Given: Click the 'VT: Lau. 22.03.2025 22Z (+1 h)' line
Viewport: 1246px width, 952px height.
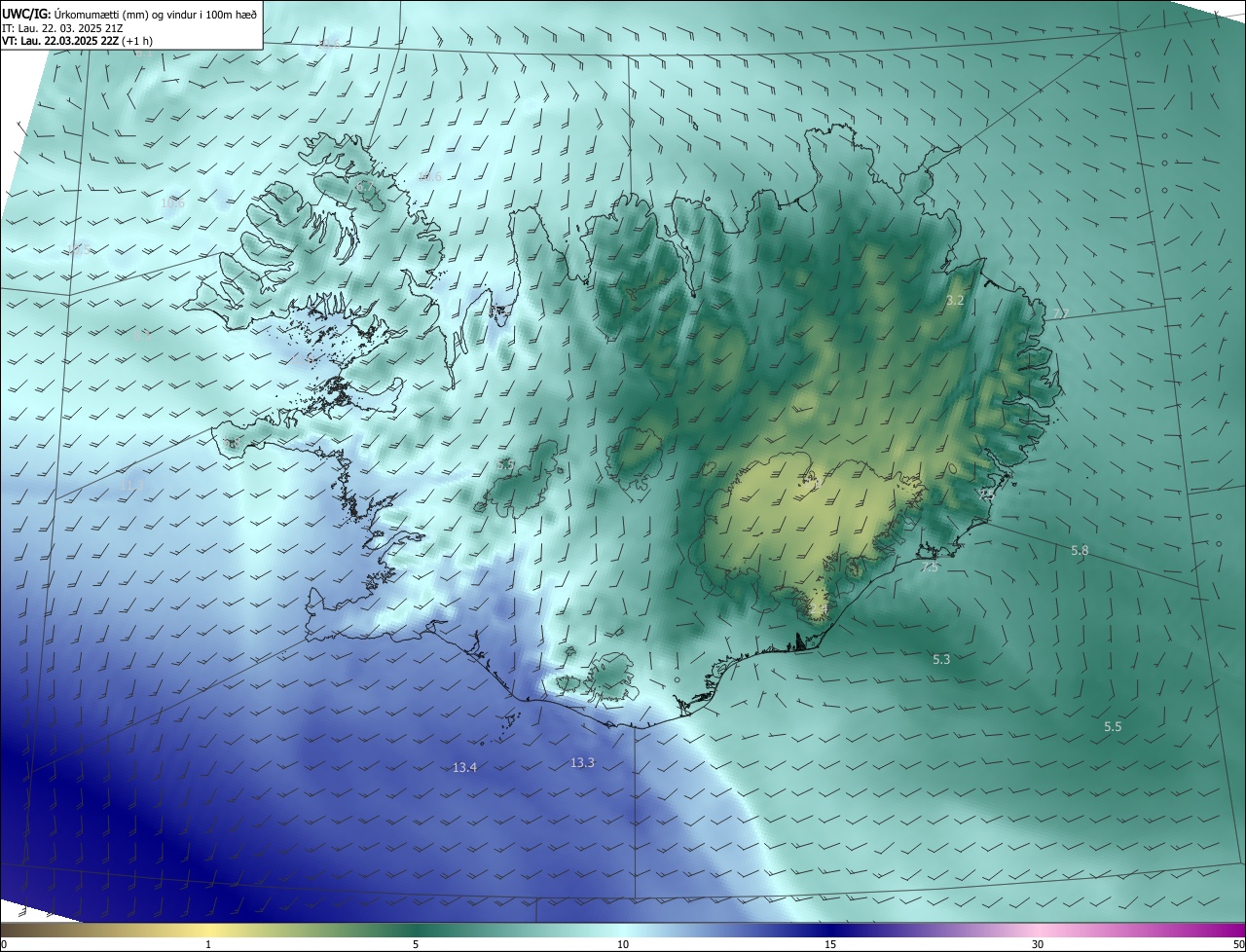Looking at the screenshot, I should click(77, 41).
